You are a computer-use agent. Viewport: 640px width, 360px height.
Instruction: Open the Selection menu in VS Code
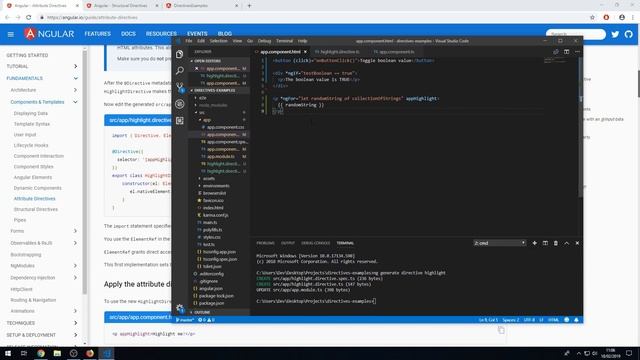click(218, 41)
